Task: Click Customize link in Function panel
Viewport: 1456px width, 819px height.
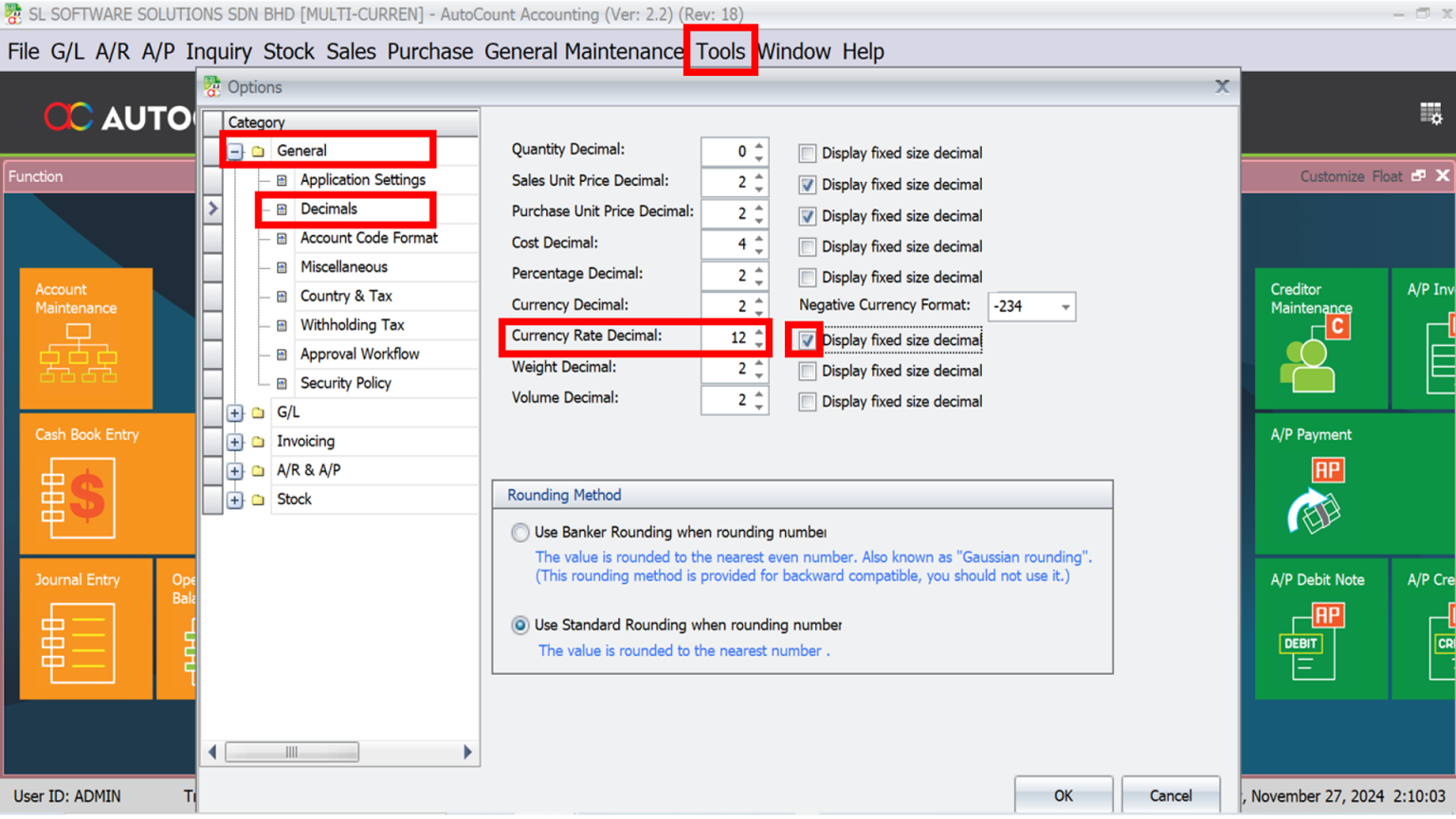Action: (1332, 176)
